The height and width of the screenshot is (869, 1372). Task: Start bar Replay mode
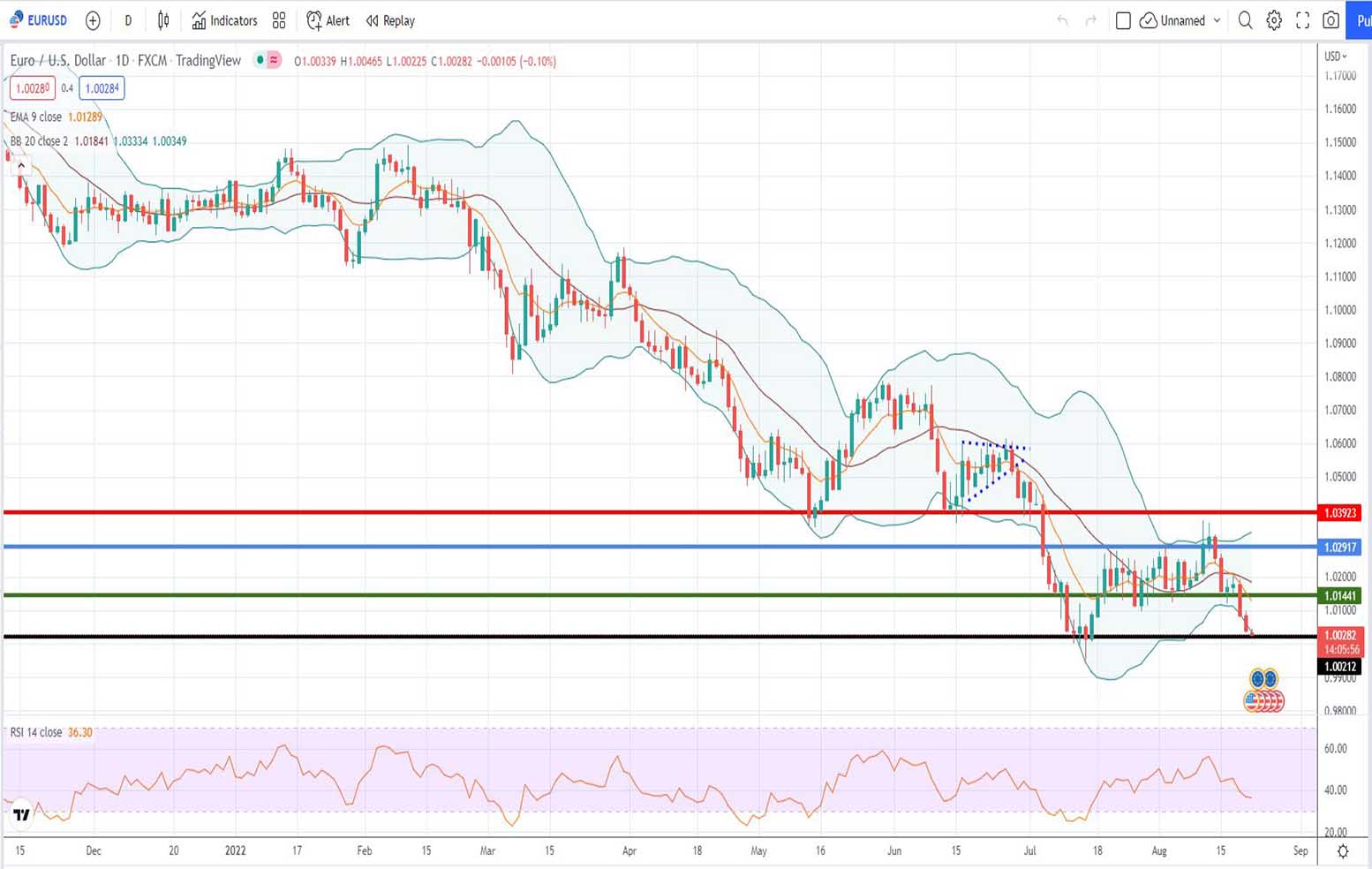click(390, 20)
